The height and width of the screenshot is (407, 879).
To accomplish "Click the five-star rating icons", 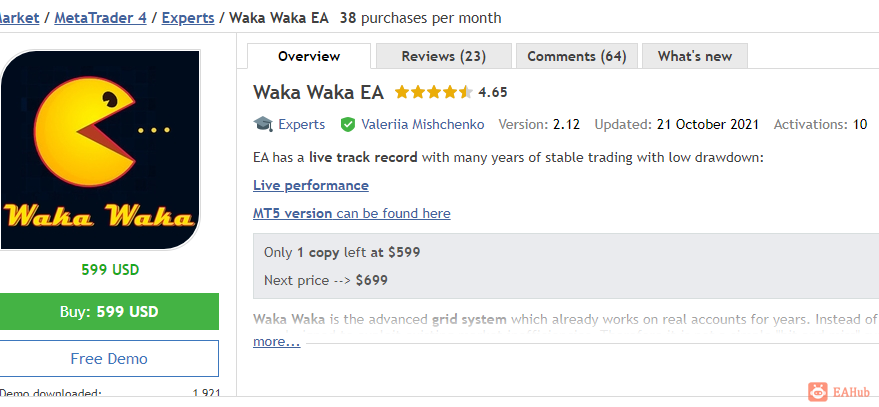I will [x=434, y=92].
